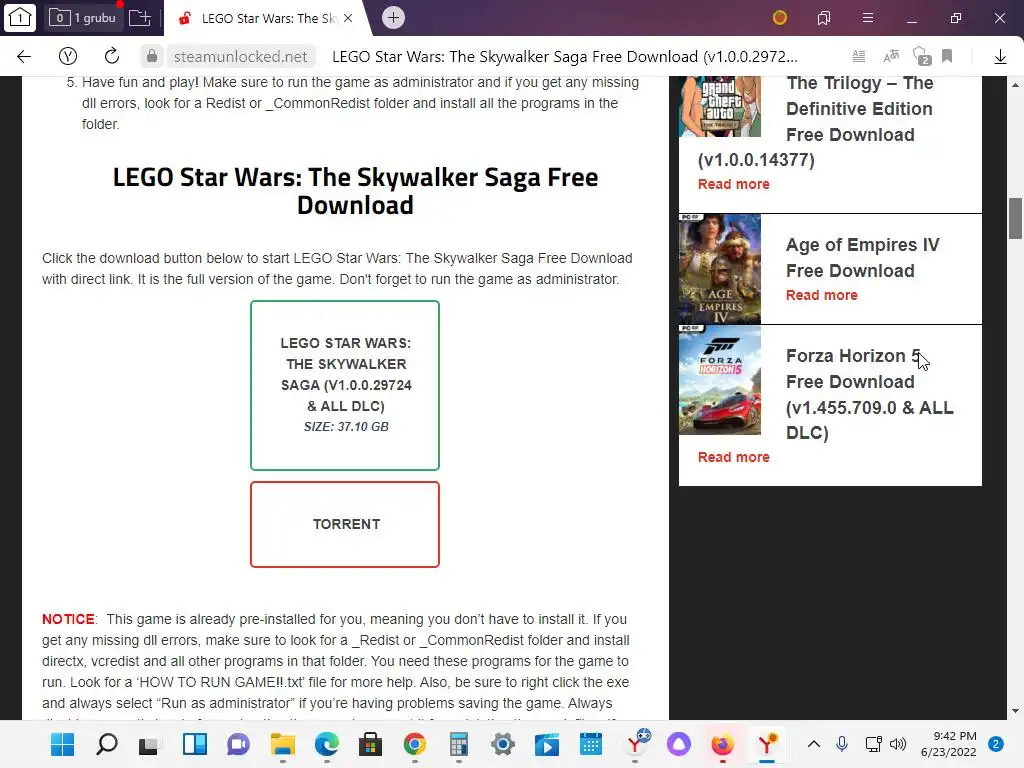
Task: Launch Firefox from taskbar
Action: pos(722,744)
